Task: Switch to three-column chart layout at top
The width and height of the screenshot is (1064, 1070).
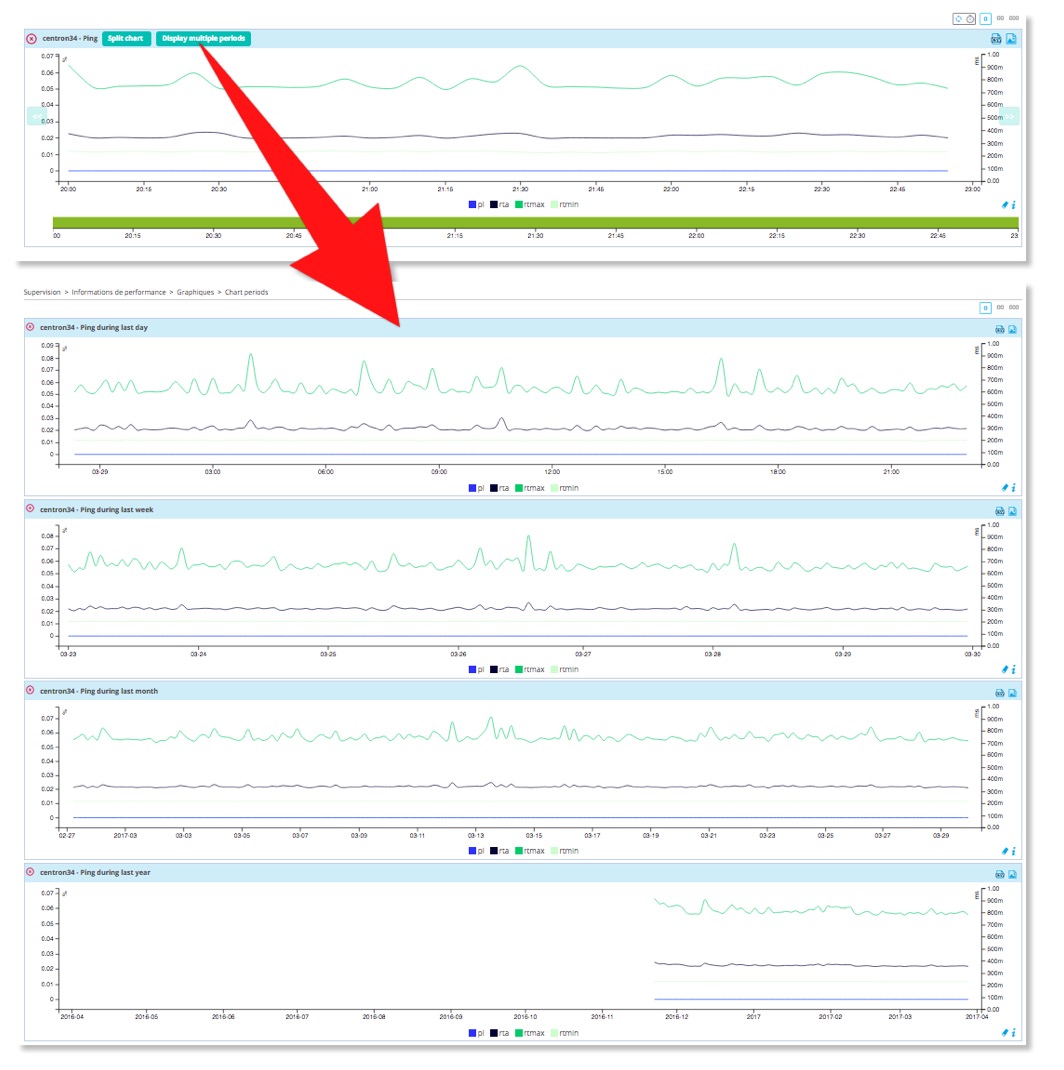Action: coord(1014,18)
